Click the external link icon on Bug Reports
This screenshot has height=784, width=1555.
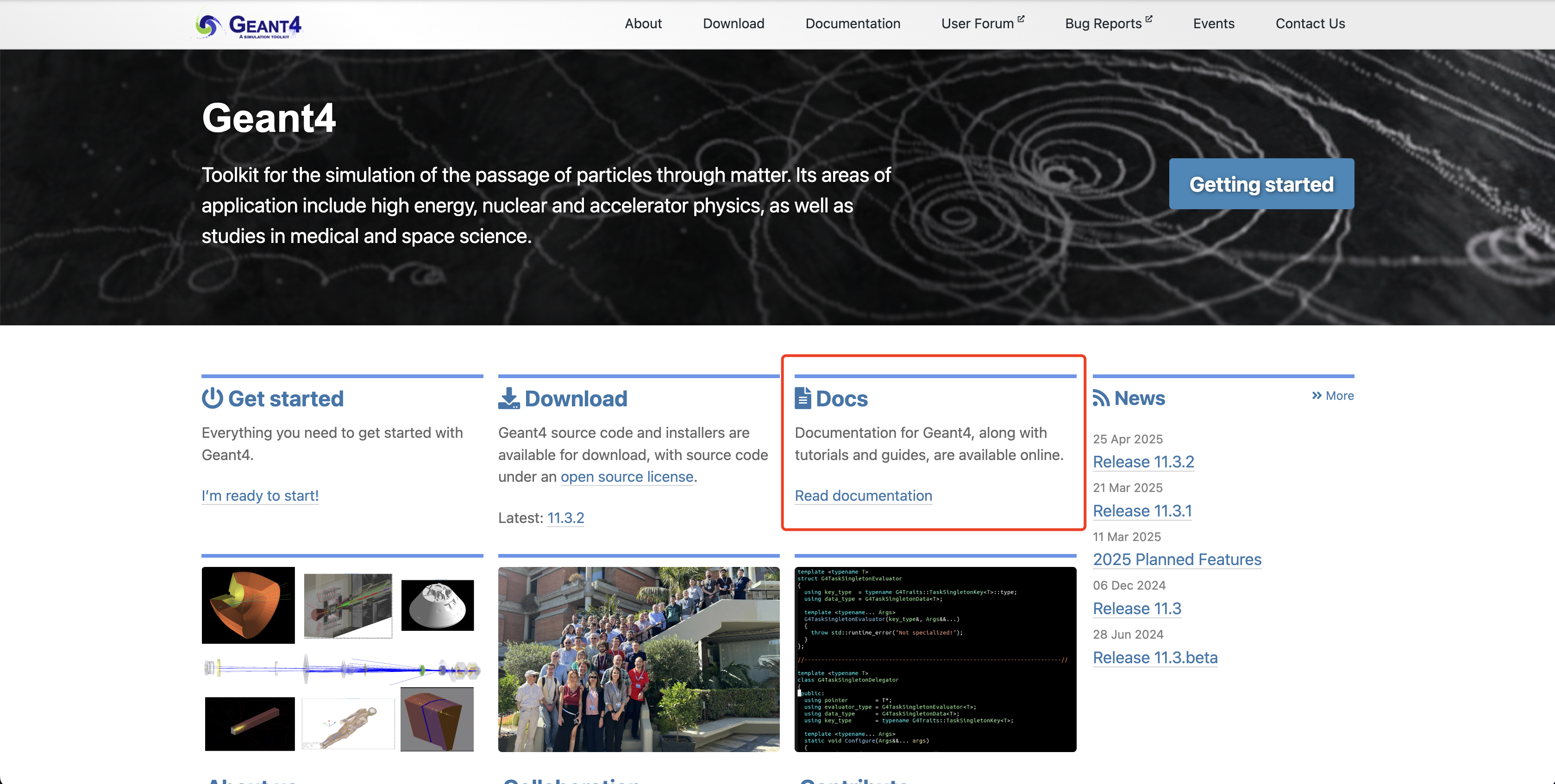pyautogui.click(x=1149, y=19)
